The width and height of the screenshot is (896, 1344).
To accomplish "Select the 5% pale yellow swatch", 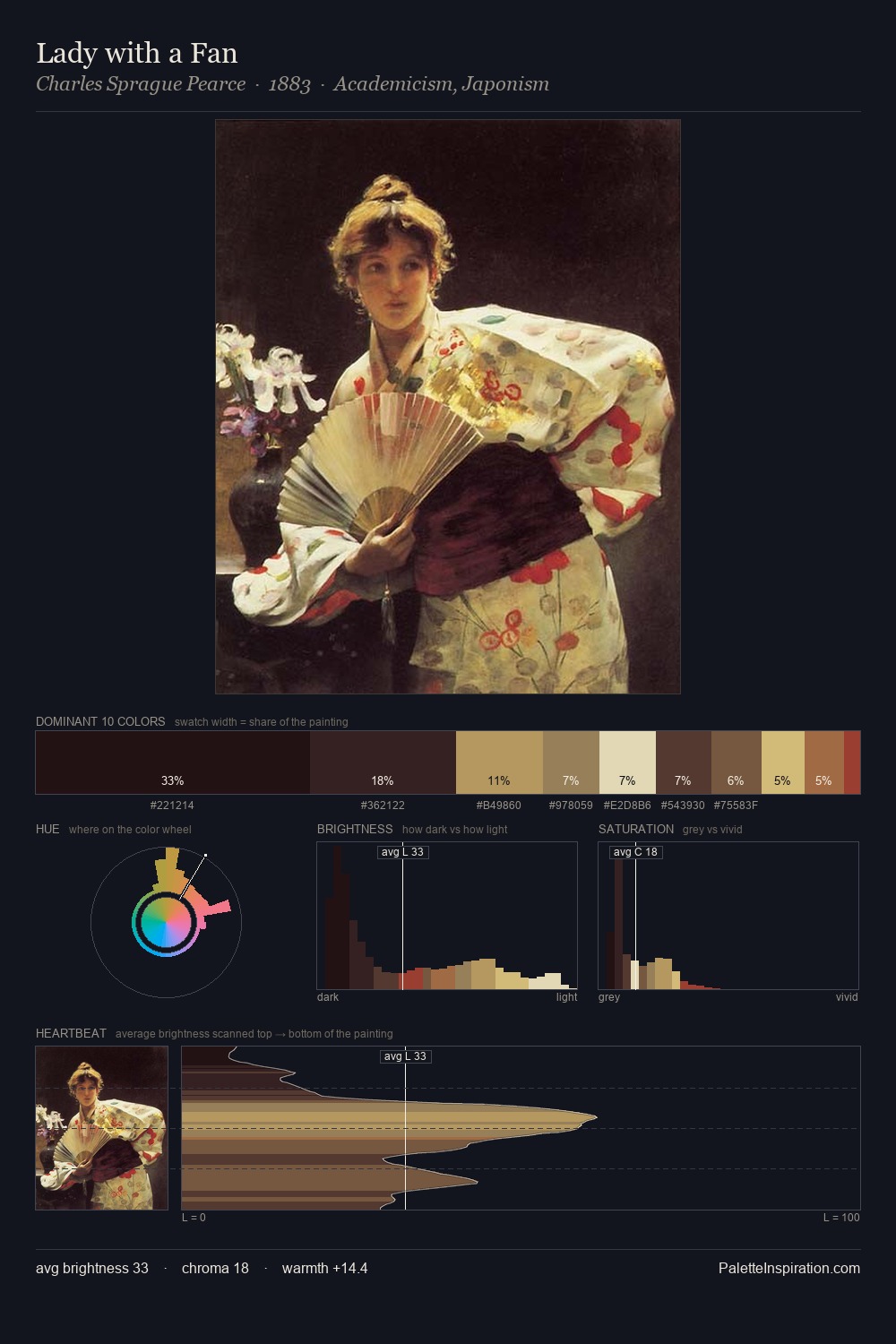I will (783, 762).
